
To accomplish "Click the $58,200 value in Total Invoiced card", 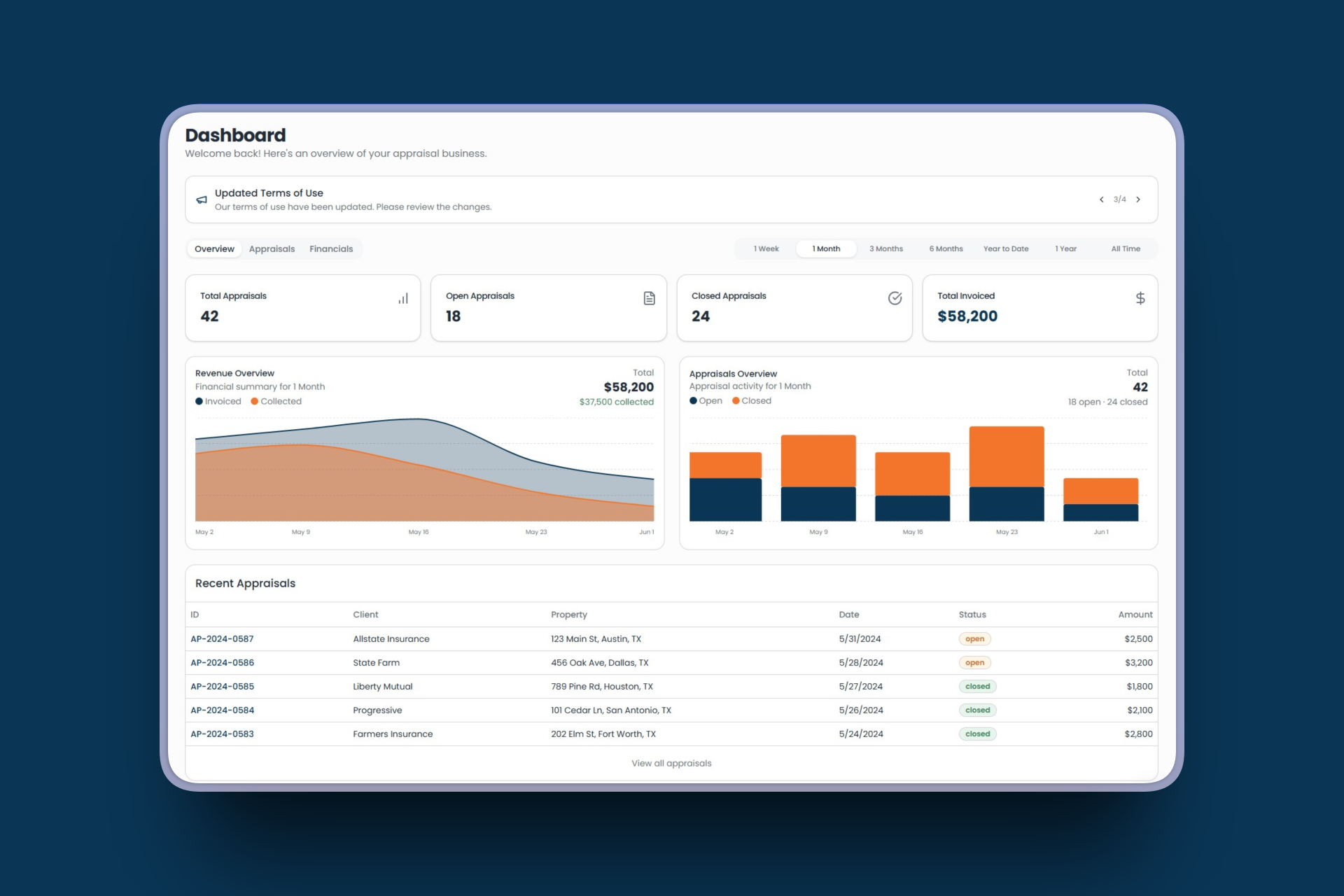I will pos(967,316).
